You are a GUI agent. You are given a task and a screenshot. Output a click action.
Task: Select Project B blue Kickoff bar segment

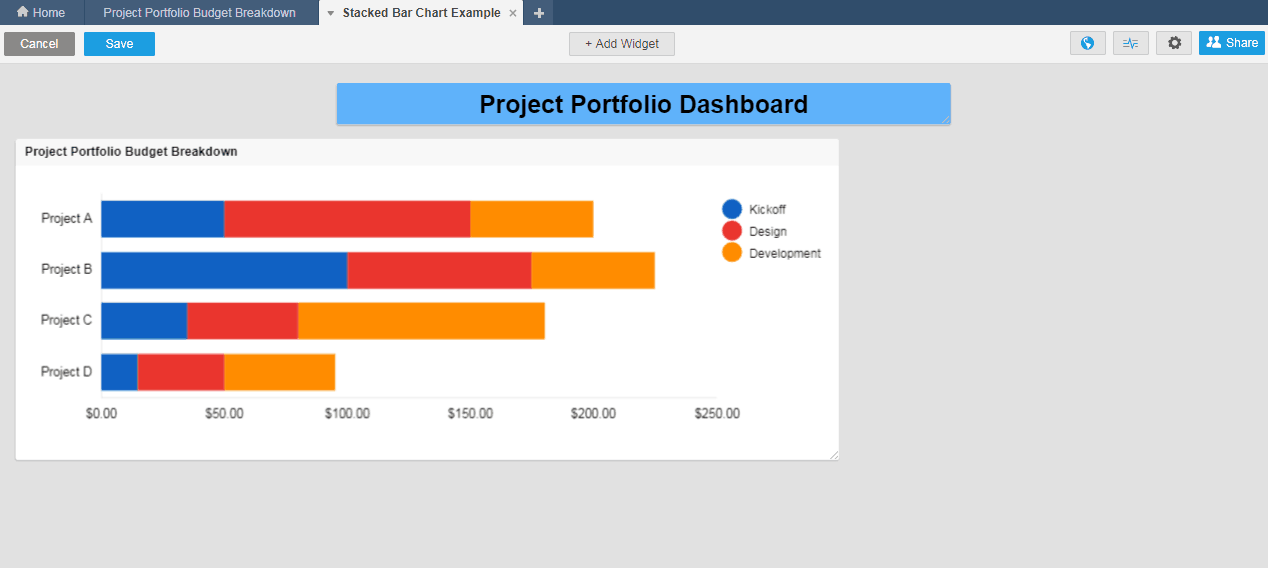pyautogui.click(x=223, y=270)
